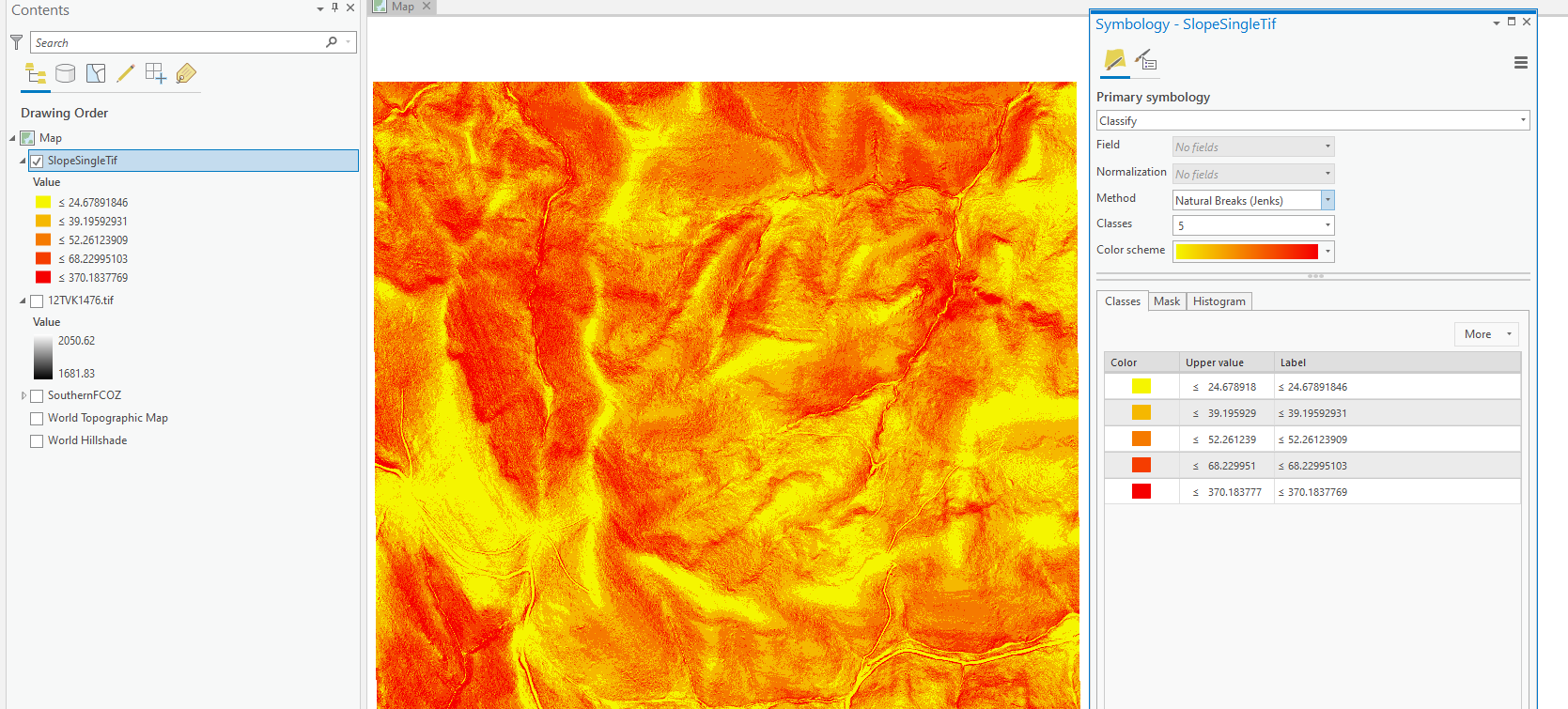Click the Contents search input field
This screenshot has width=1568, height=709.
tap(179, 42)
